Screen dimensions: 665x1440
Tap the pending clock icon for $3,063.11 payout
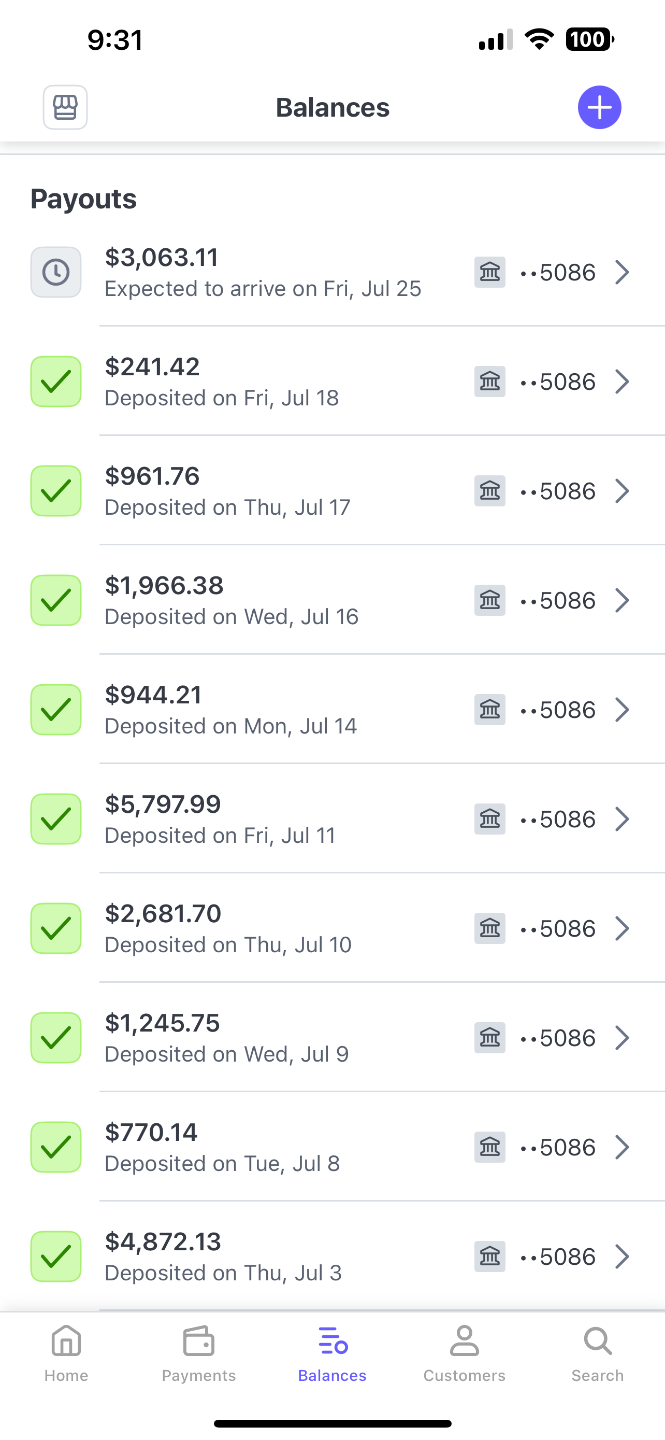[56, 272]
